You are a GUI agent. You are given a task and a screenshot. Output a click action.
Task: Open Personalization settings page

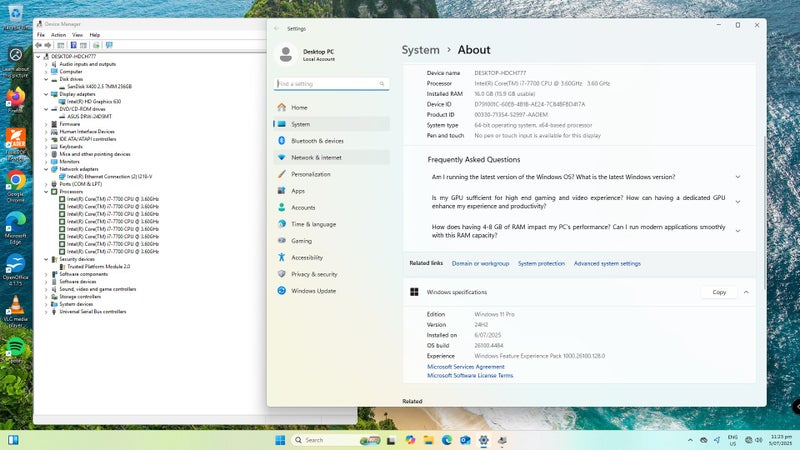point(332,174)
